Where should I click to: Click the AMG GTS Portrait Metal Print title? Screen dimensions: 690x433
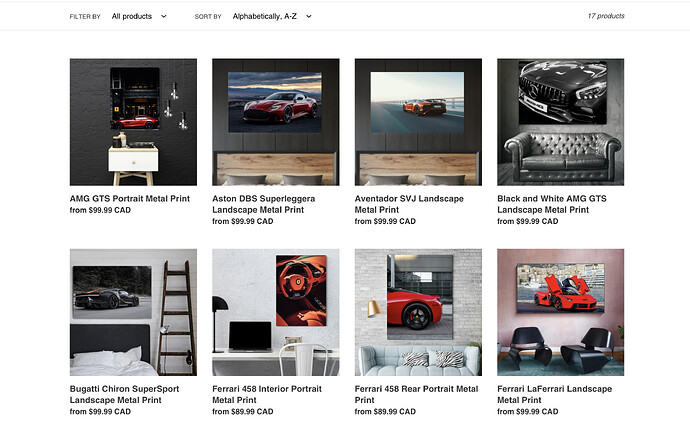pyautogui.click(x=130, y=198)
